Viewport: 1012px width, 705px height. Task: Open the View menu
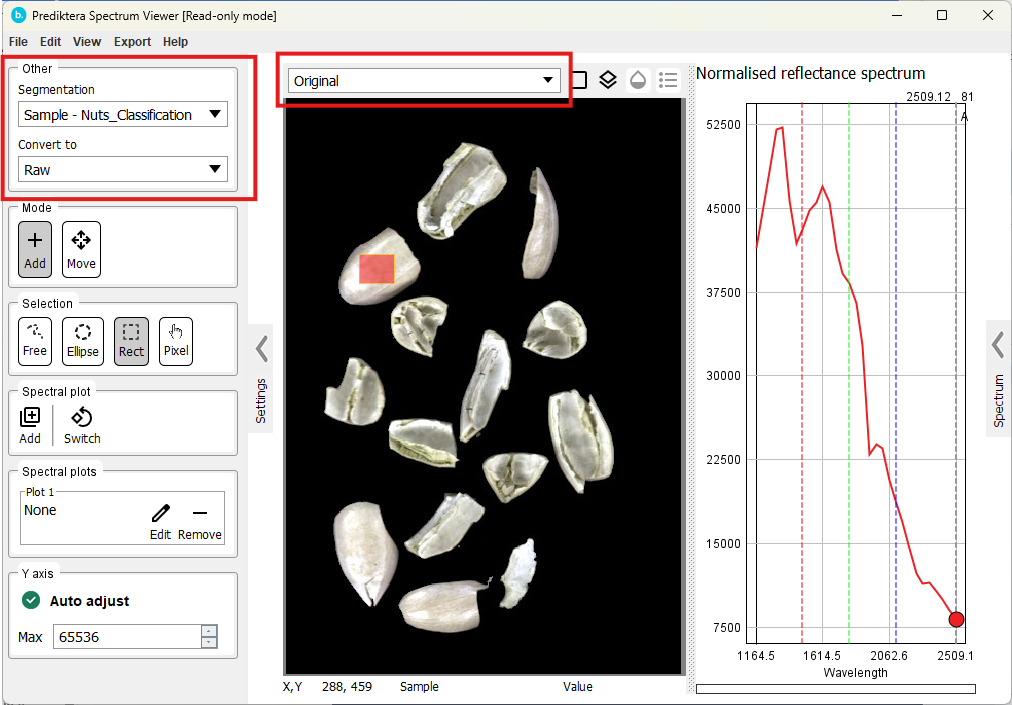pyautogui.click(x=87, y=42)
